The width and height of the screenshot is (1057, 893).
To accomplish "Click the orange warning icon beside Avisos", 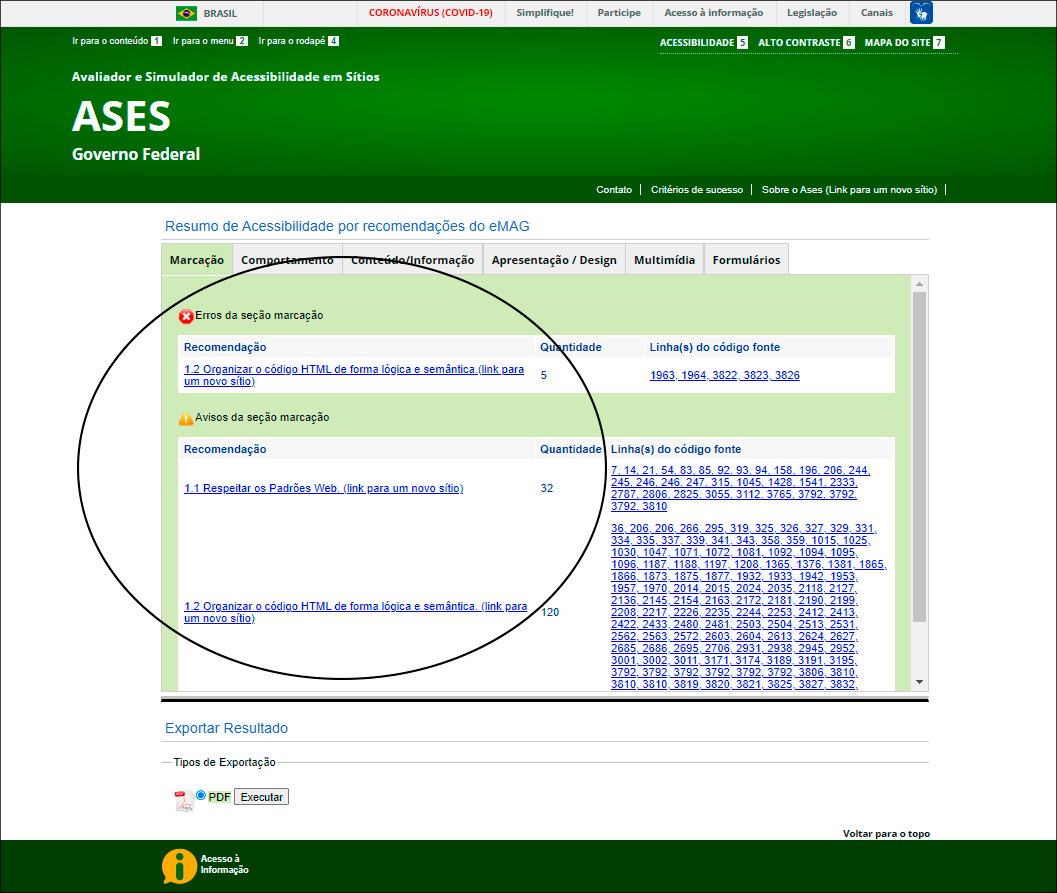I will click(x=186, y=419).
